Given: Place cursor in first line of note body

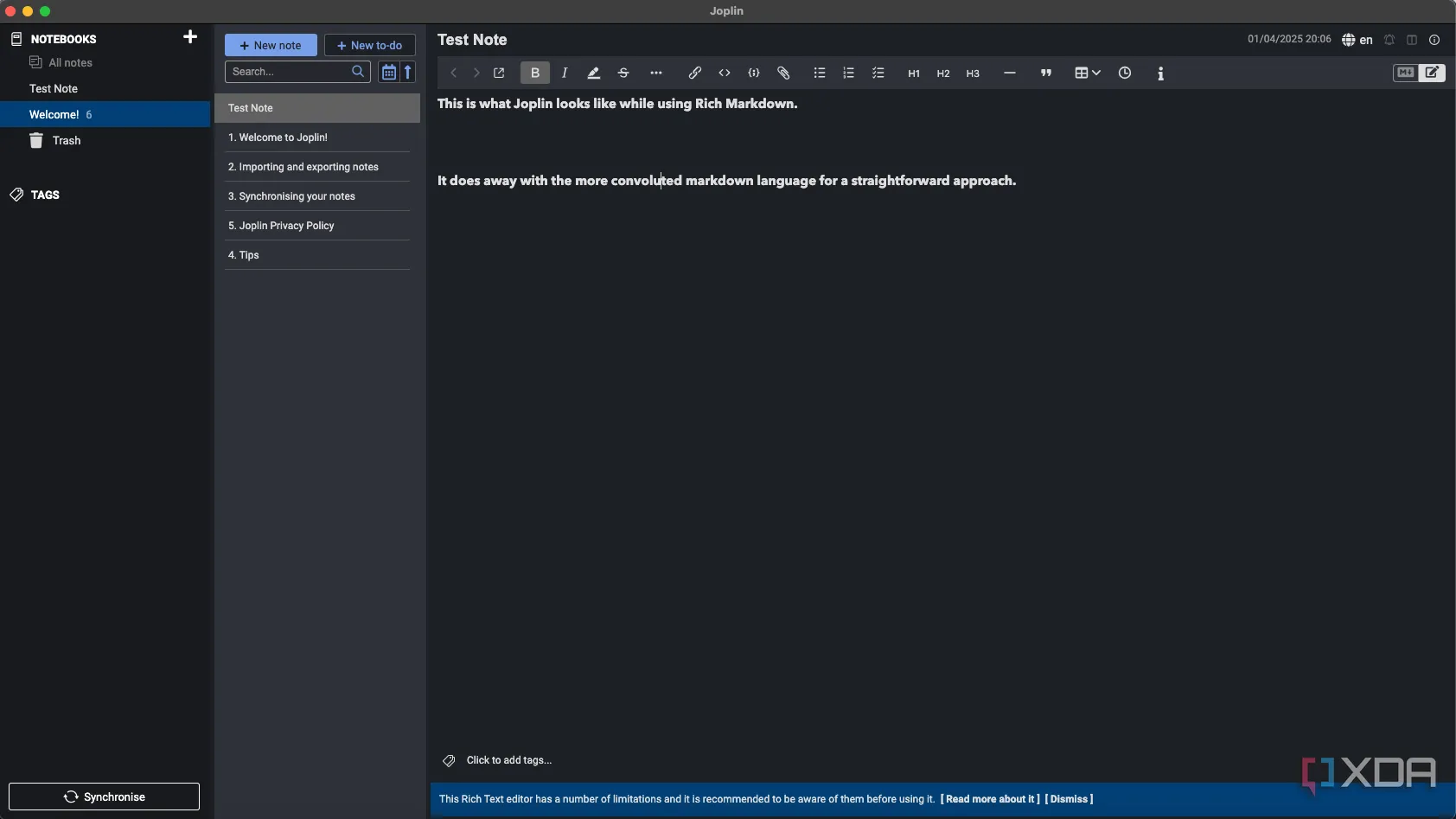Looking at the screenshot, I should pyautogui.click(x=617, y=104).
